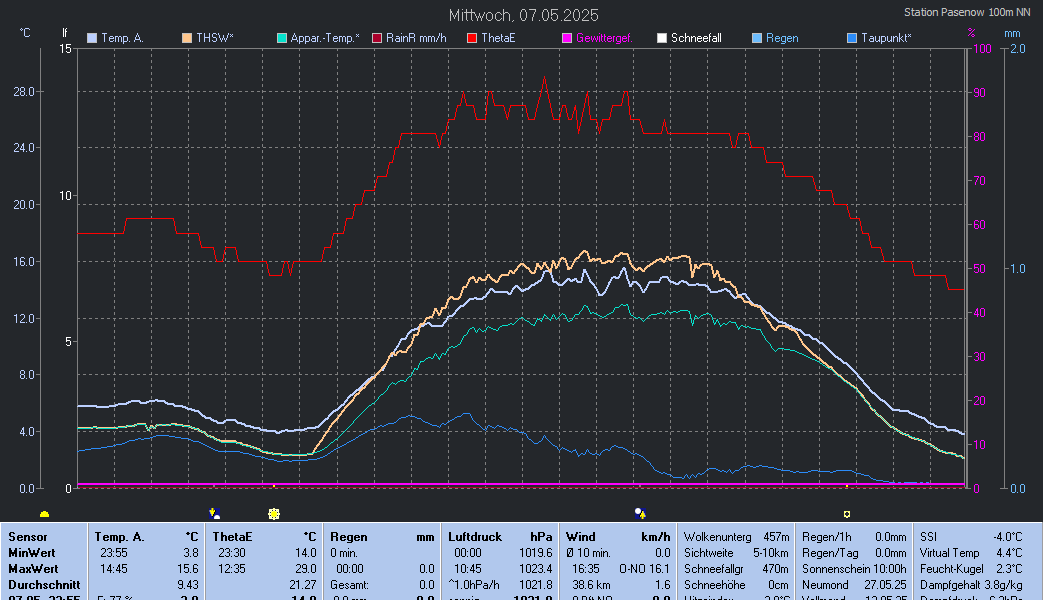Select the 'Regen' legend label above chart

pyautogui.click(x=782, y=38)
